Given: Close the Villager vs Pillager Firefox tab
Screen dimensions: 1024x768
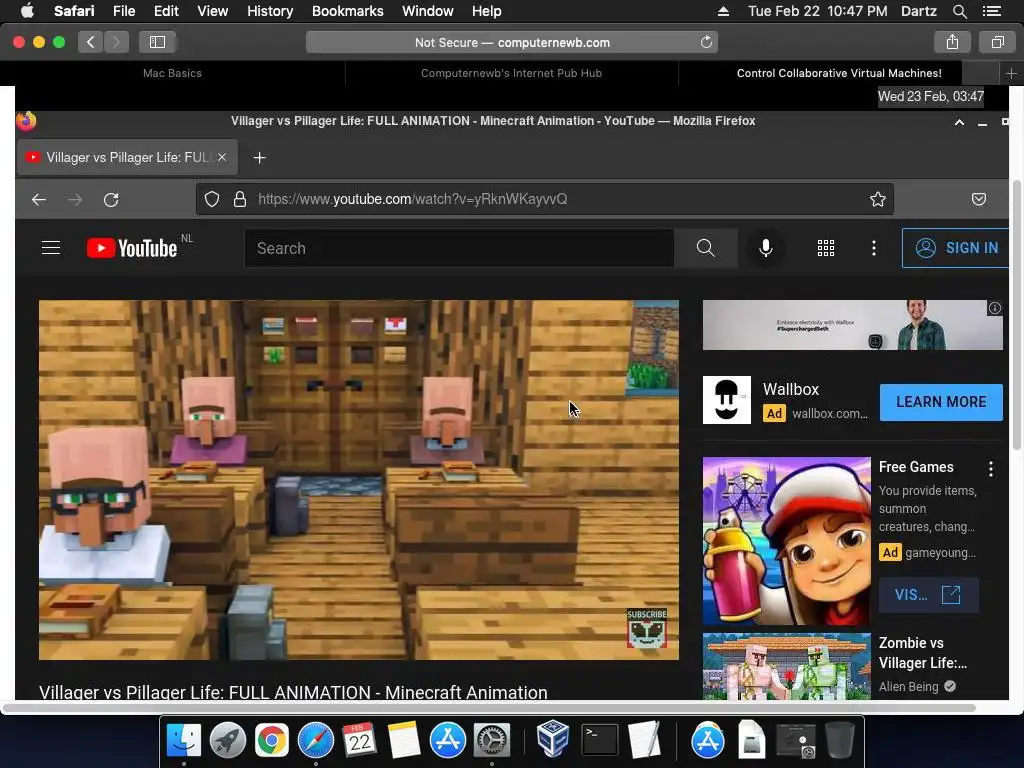Looking at the screenshot, I should point(222,157).
